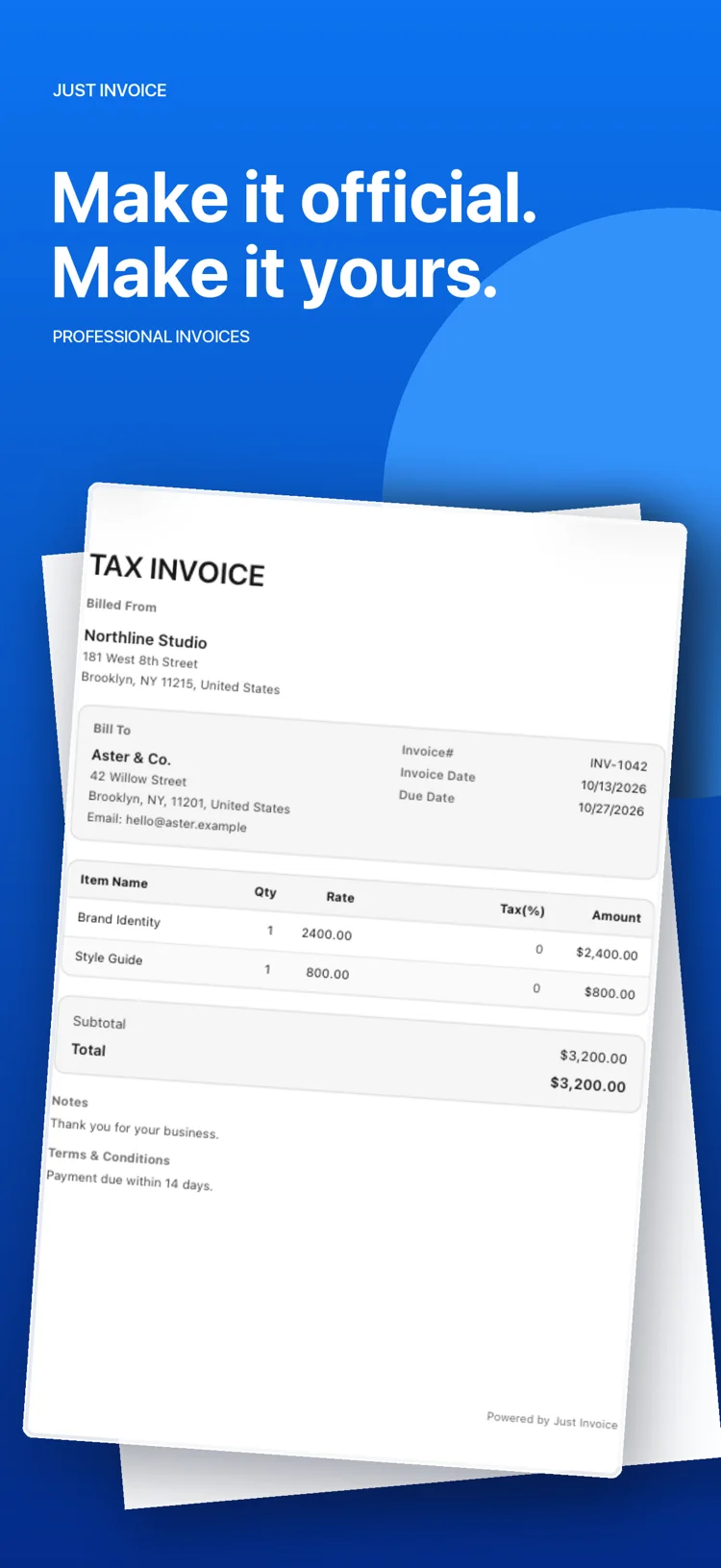Click the 'Amount' column header

point(616,916)
